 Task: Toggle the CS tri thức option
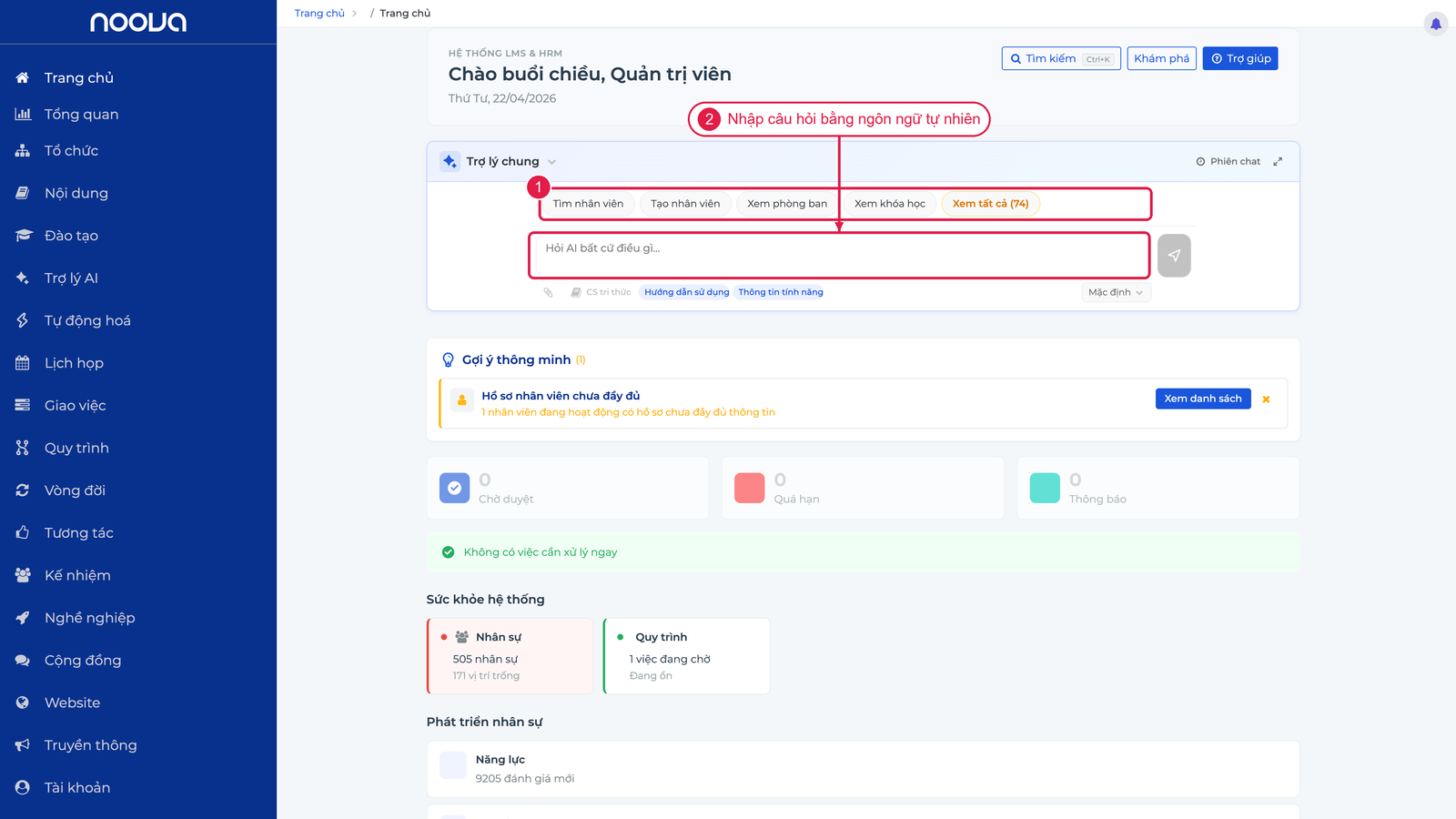coord(601,292)
